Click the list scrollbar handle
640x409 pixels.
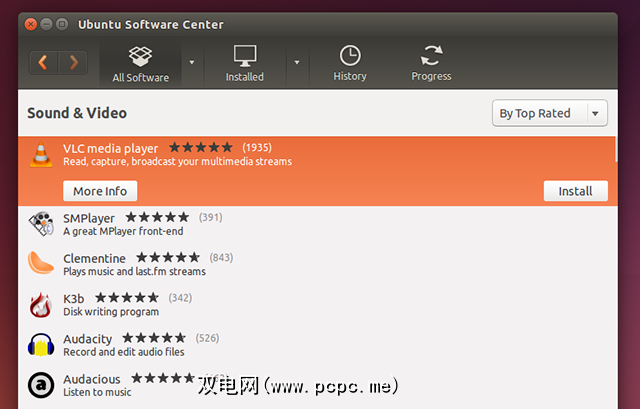tap(616, 149)
